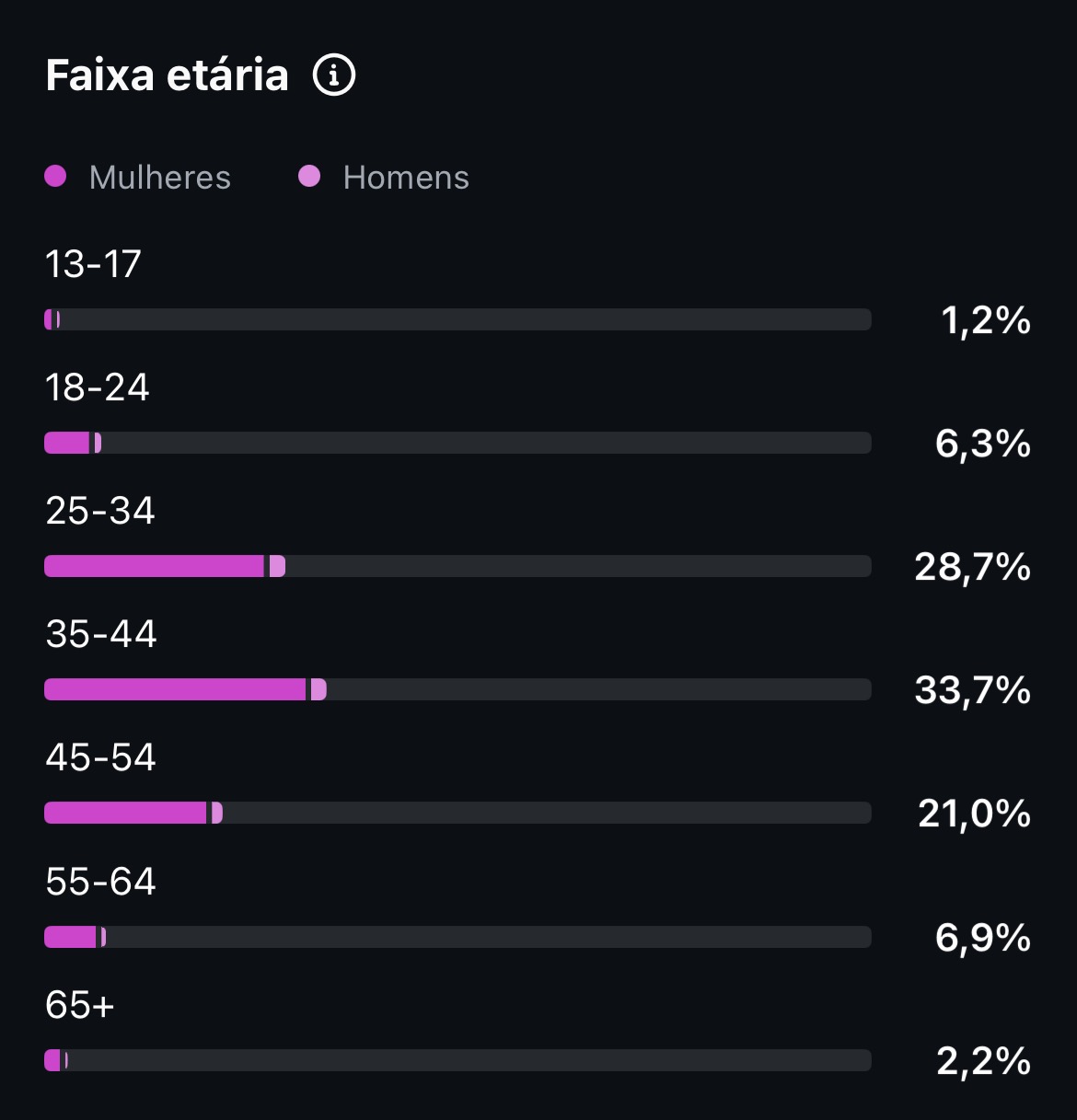Click the Mulheres legend label
Image resolution: width=1077 pixels, height=1120 pixels.
160,178
